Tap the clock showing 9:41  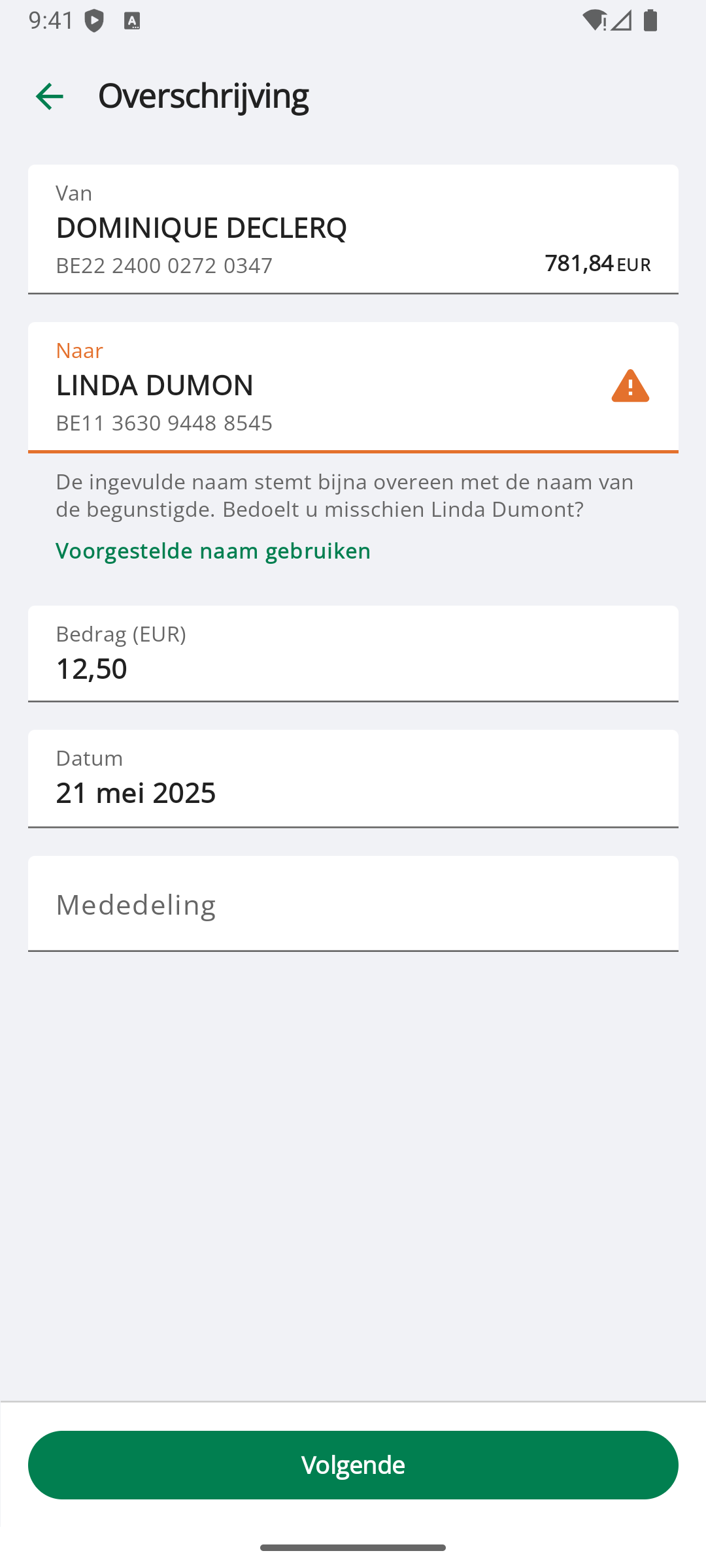point(51,20)
